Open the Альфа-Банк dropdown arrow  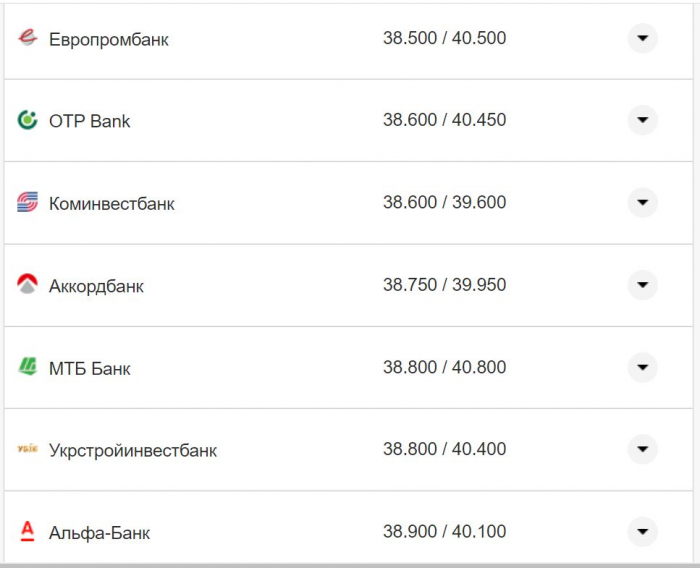(x=642, y=531)
